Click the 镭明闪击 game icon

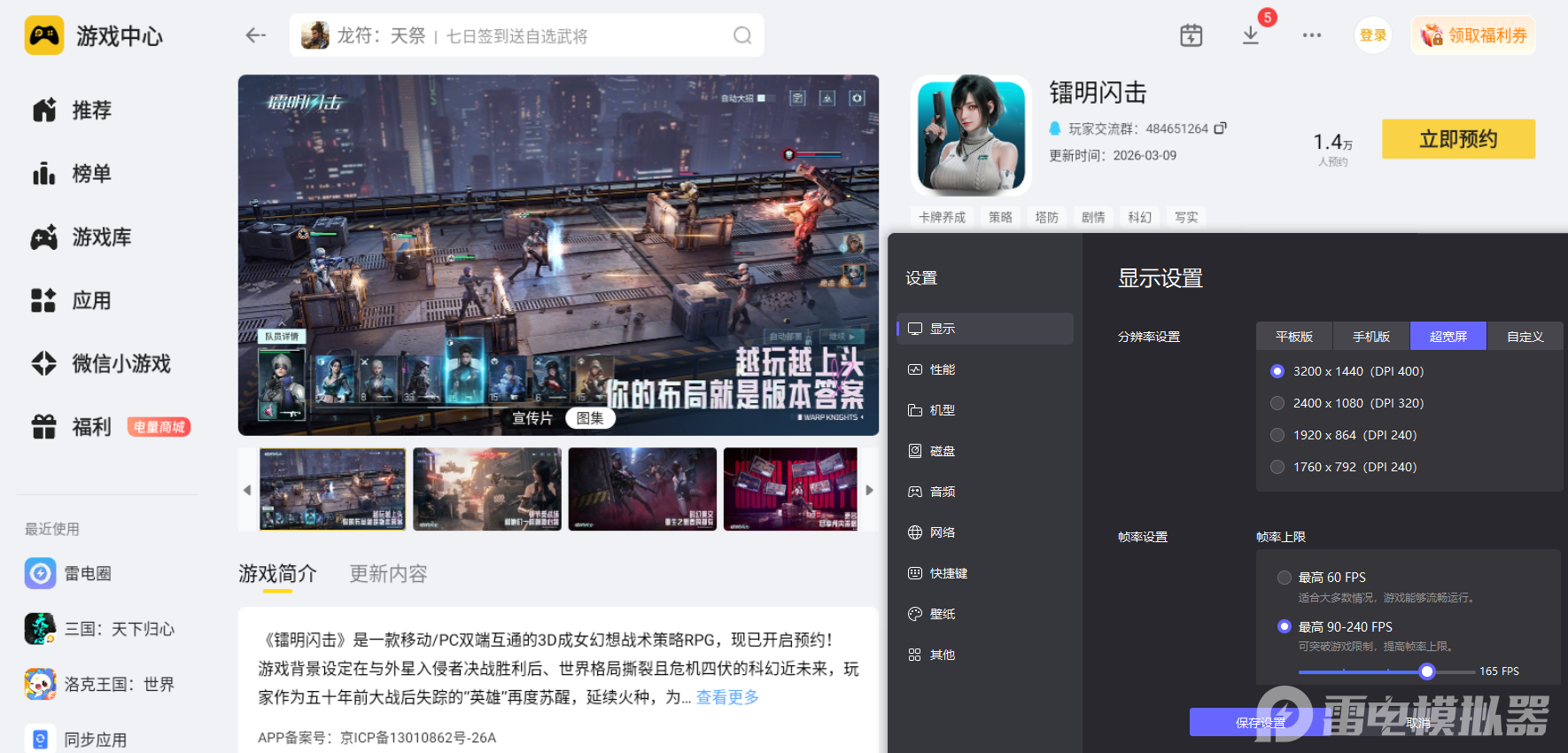[x=972, y=135]
